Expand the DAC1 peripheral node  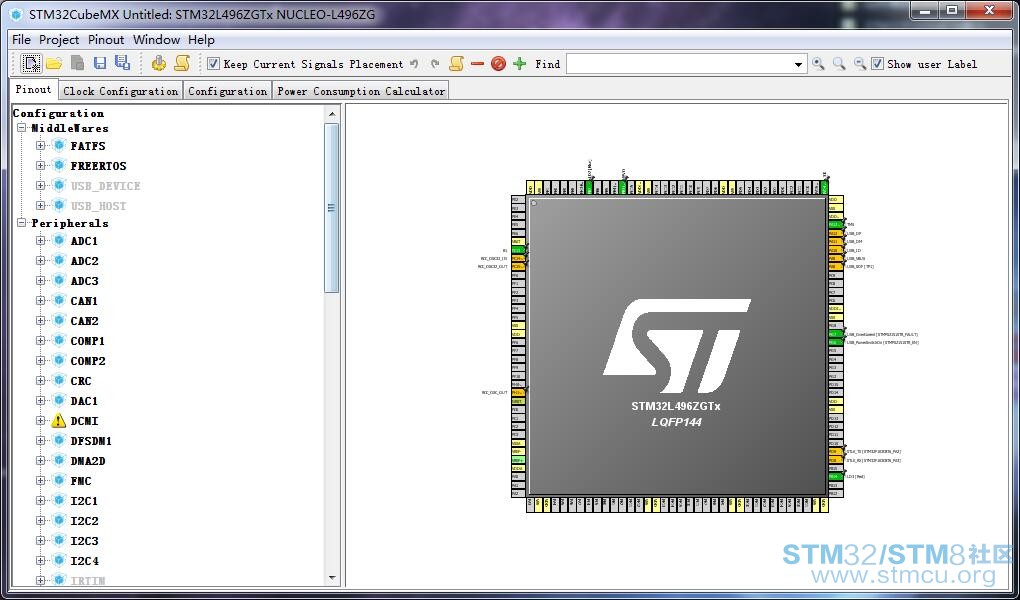pos(40,401)
